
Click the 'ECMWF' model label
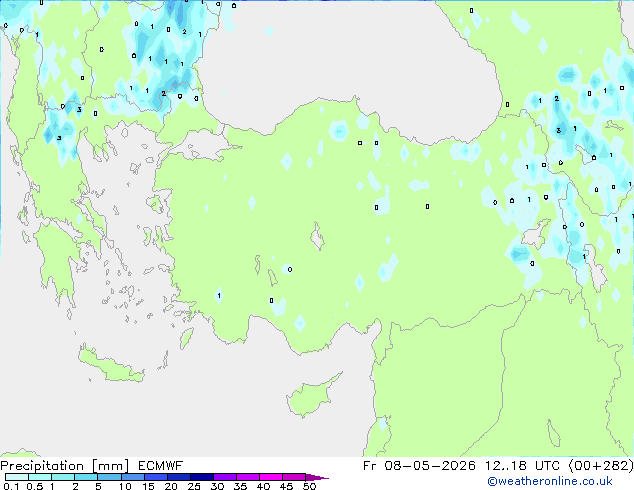point(161,466)
